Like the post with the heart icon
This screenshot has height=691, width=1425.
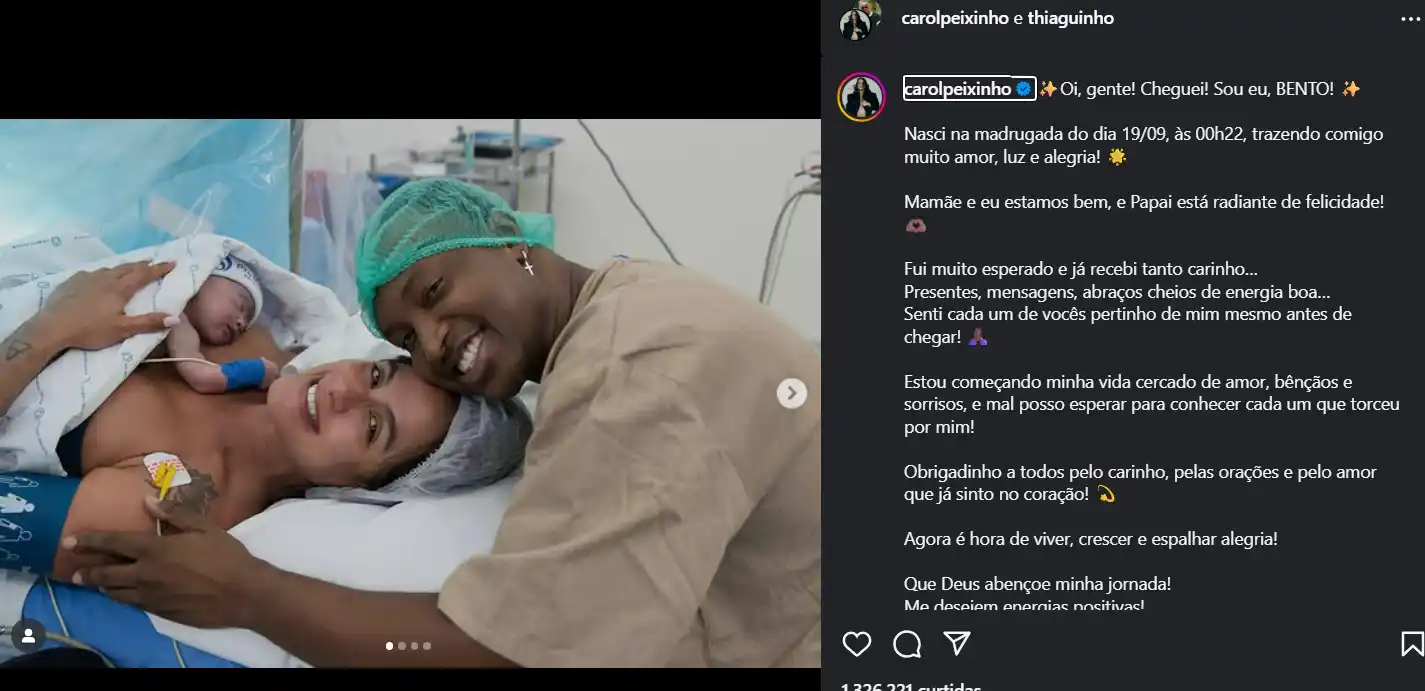tap(857, 644)
